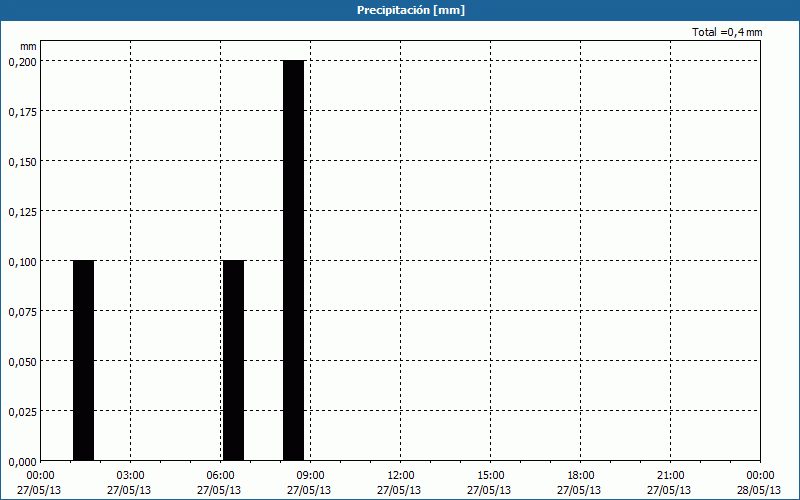This screenshot has width=800, height=500.
Task: Click the 21:00 27/05/13 time label
Action: [x=669, y=483]
